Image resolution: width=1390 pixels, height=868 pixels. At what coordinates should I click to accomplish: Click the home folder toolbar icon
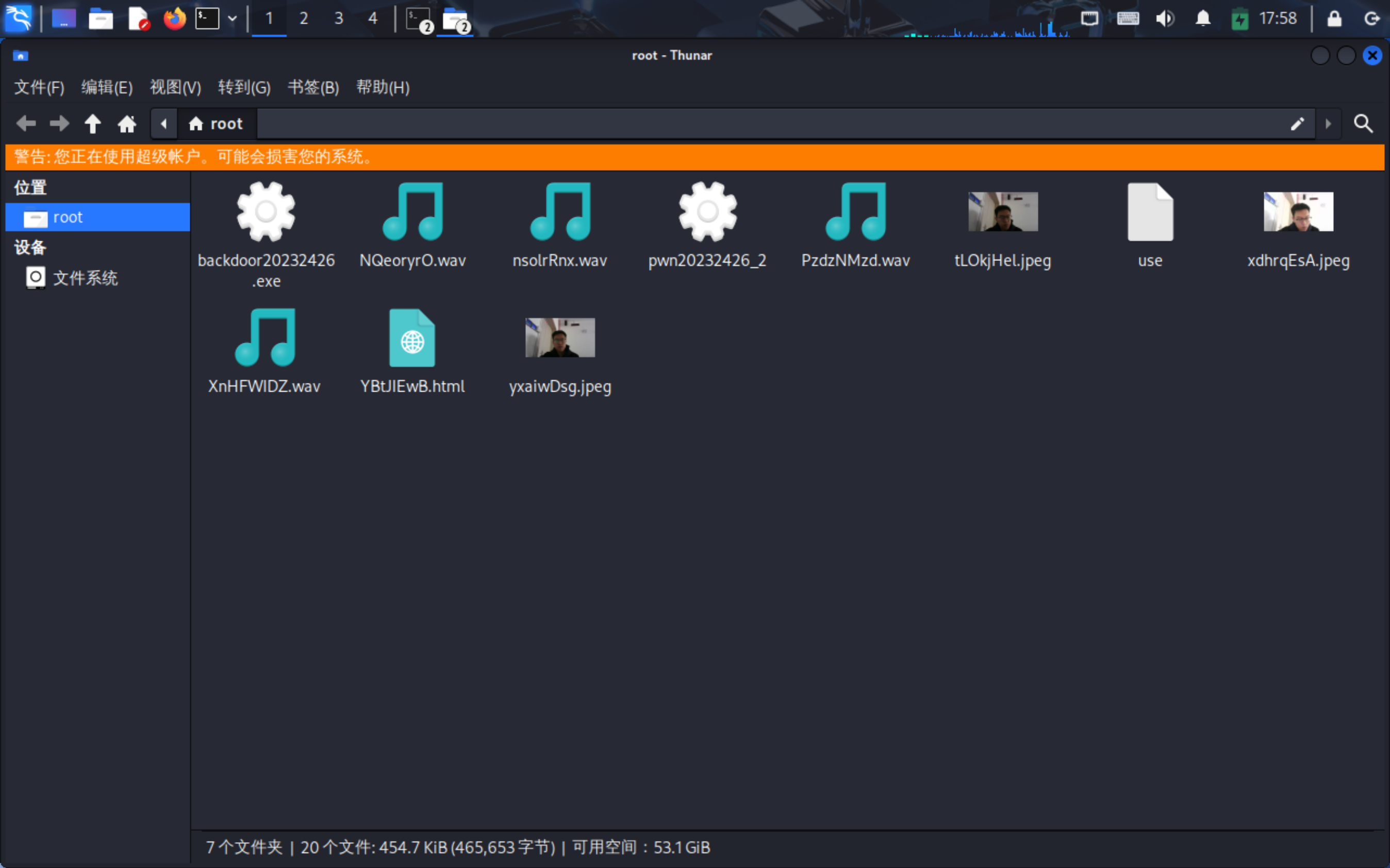click(x=127, y=123)
